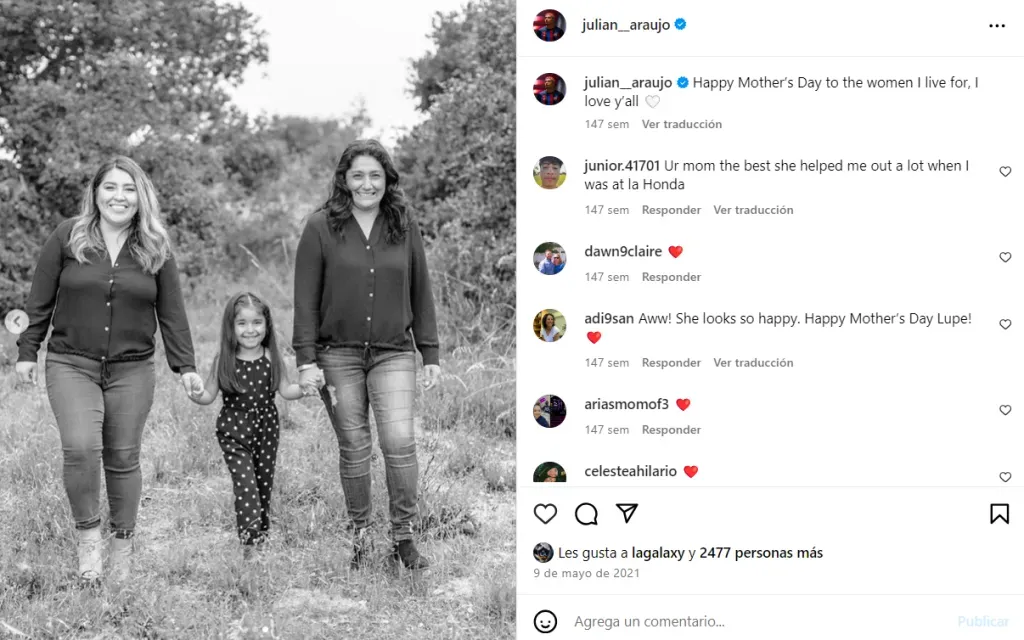Like dawn9claire's comment
This screenshot has width=1024, height=640.
pyautogui.click(x=1005, y=257)
